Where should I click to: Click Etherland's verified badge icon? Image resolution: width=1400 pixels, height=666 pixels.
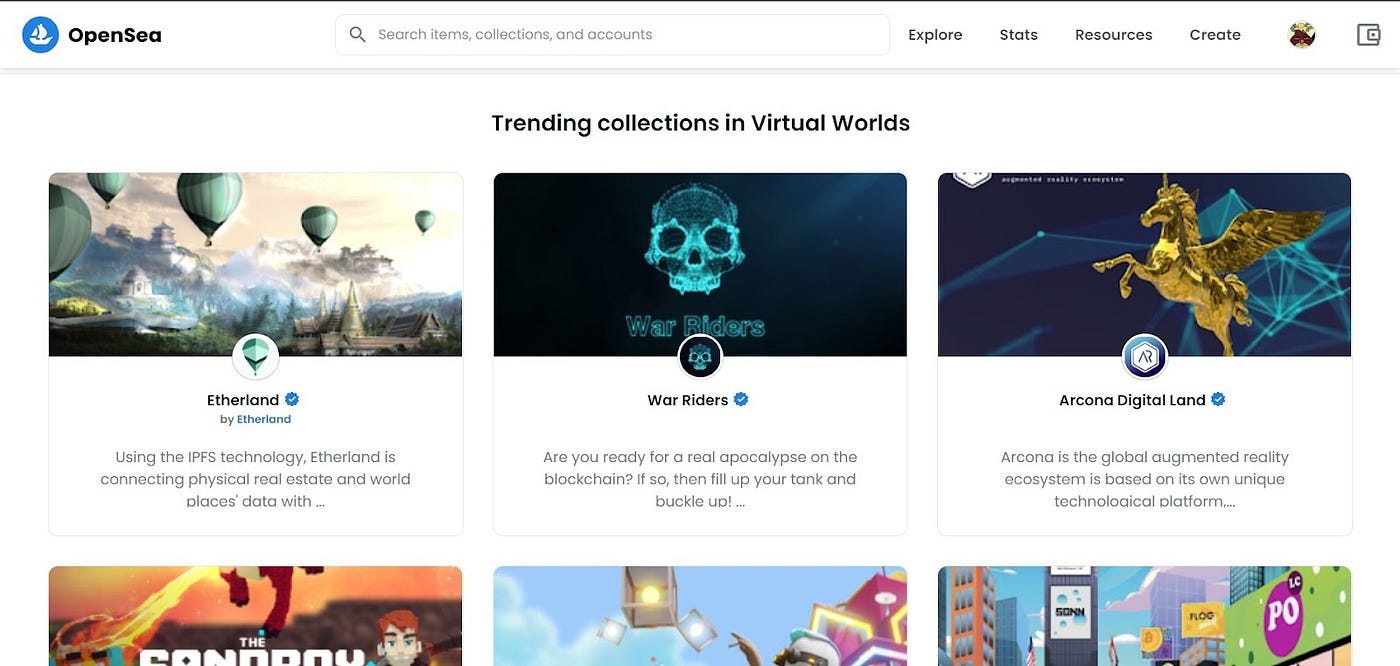pyautogui.click(x=292, y=399)
